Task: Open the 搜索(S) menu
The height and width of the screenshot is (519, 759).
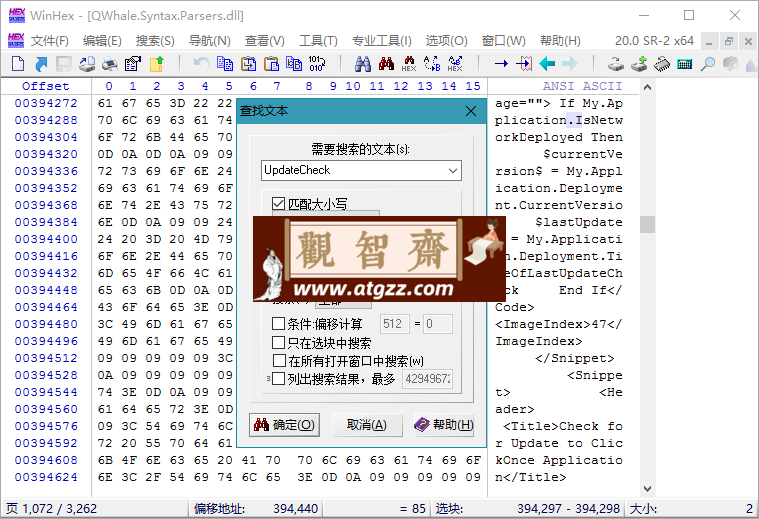Action: point(155,41)
